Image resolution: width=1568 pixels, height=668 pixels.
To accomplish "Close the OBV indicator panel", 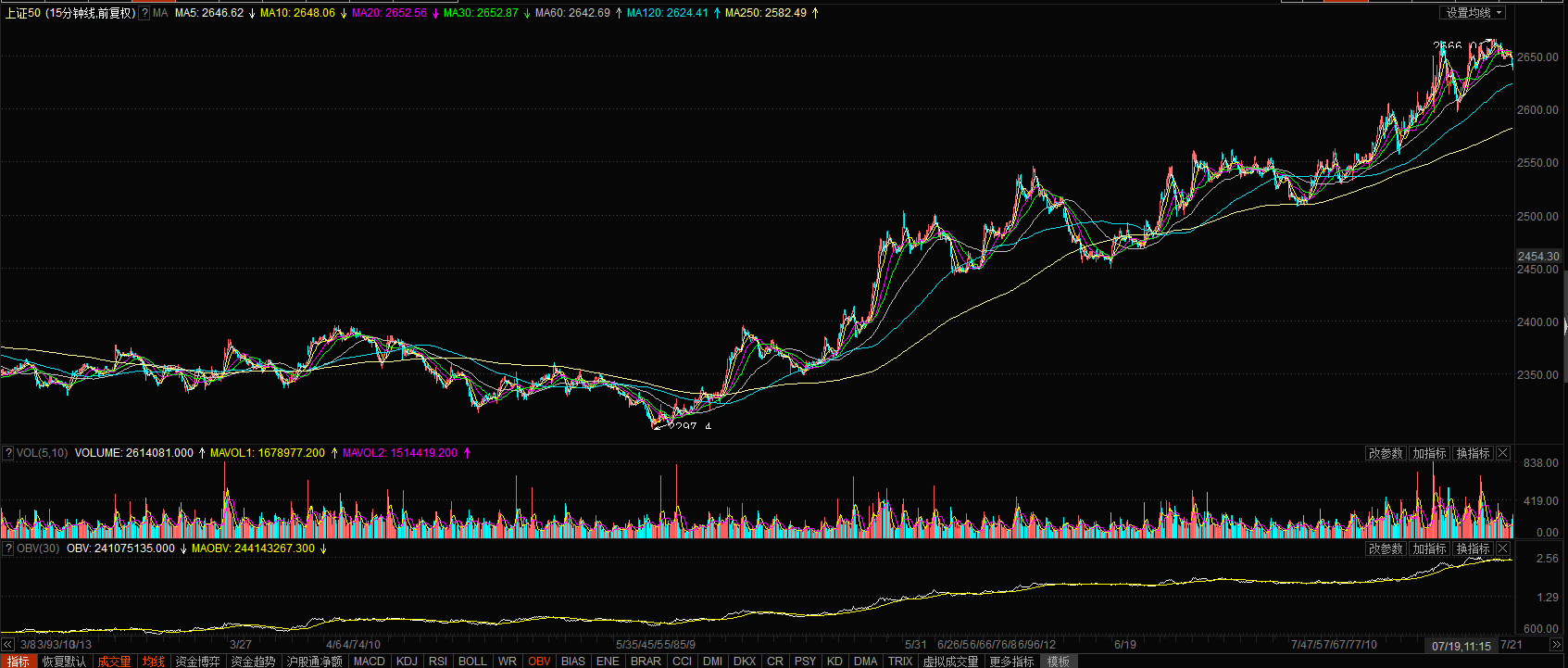I will [x=1503, y=548].
